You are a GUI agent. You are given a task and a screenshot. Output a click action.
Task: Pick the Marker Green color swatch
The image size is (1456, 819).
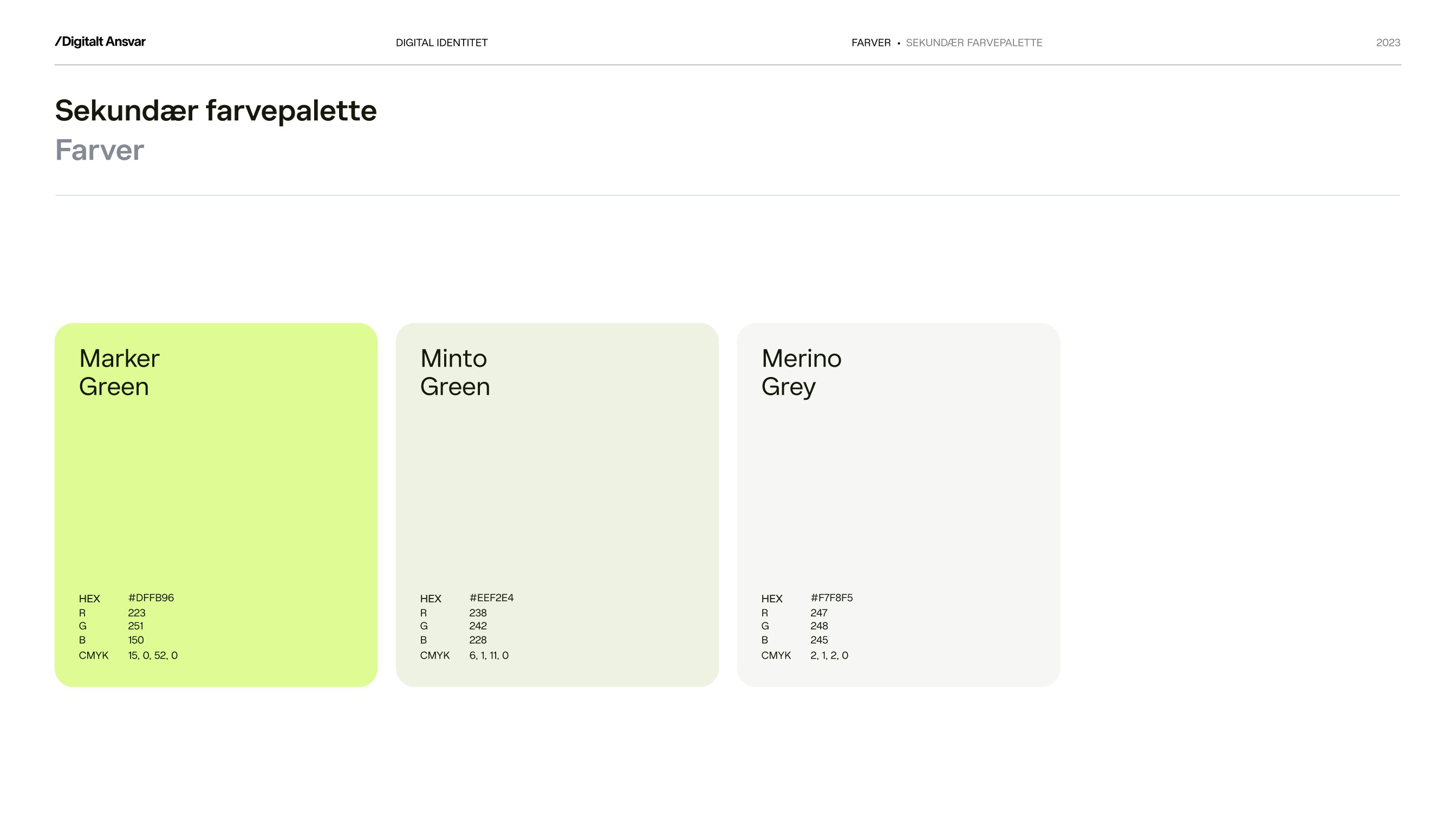pyautogui.click(x=216, y=505)
